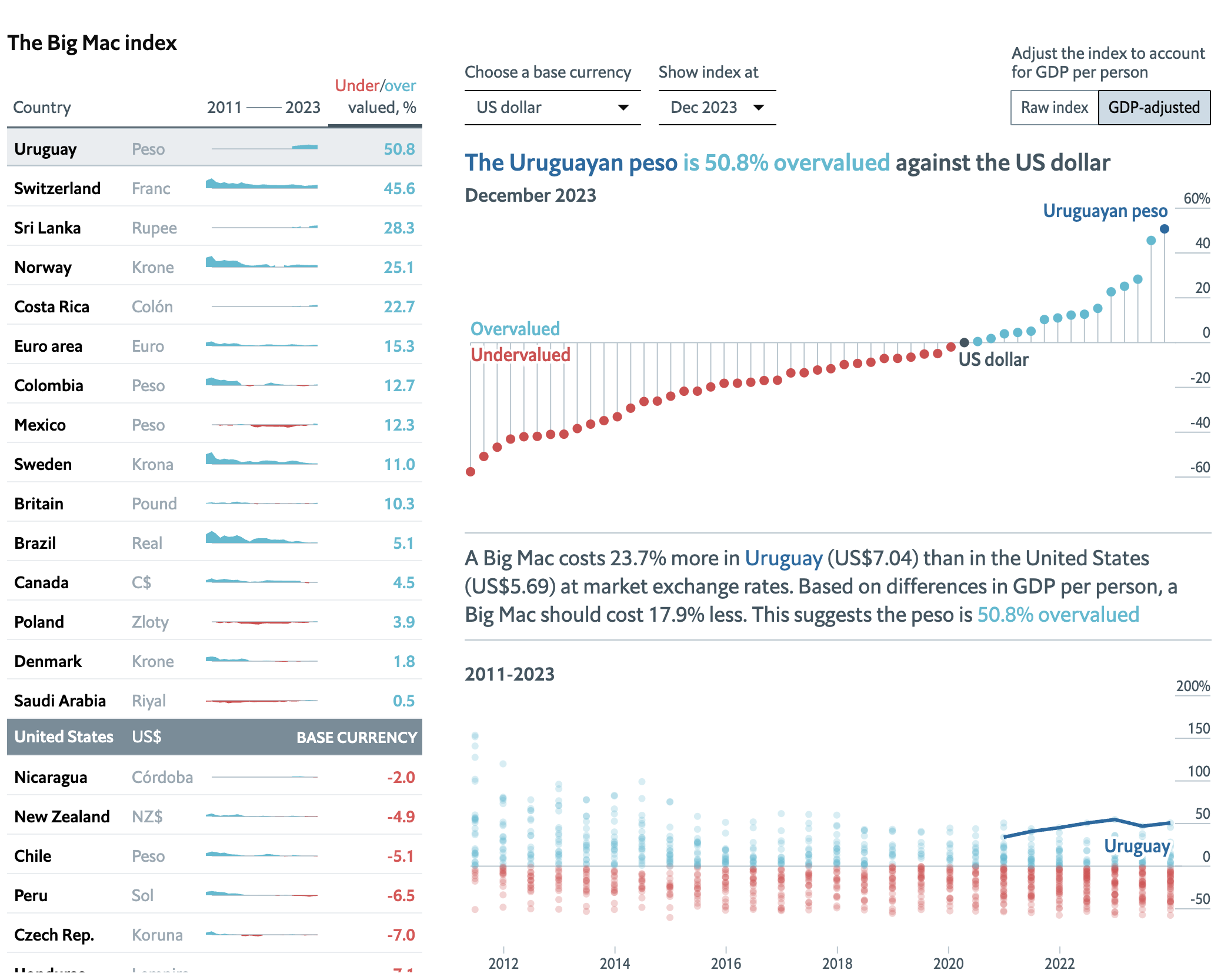Click Brazil's sparkline trend chart
The width and height of the screenshot is (1231, 980).
(261, 538)
